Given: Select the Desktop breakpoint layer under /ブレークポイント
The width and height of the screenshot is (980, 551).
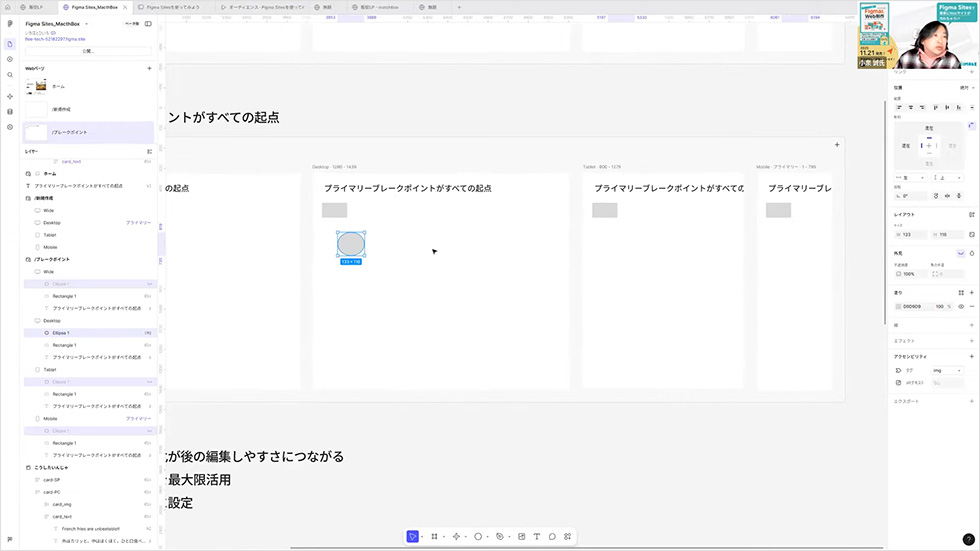Looking at the screenshot, I should (90, 320).
